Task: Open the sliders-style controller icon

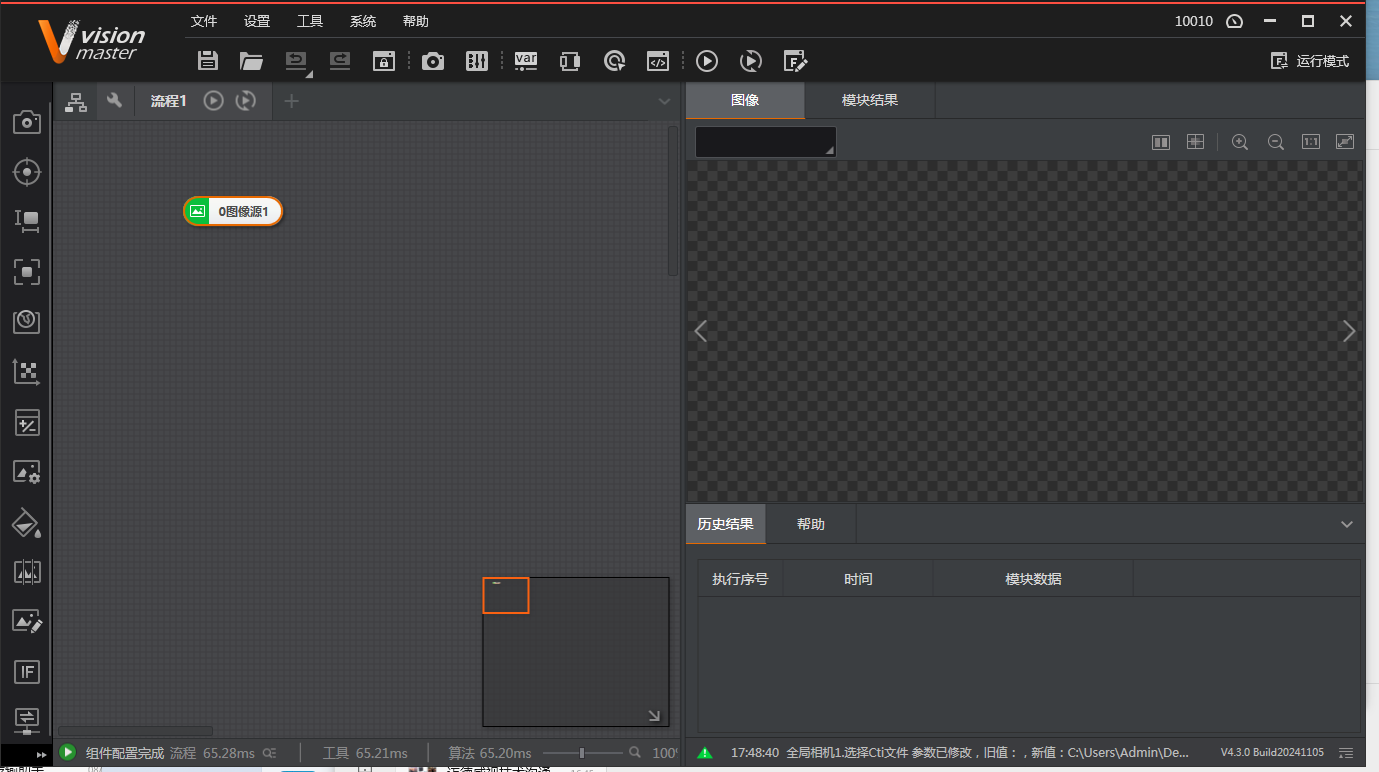Action: pyautogui.click(x=477, y=61)
